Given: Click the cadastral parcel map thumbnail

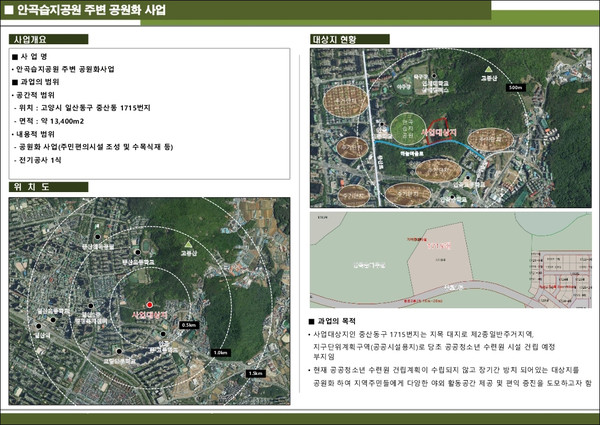Looking at the screenshot, I should point(451,260).
